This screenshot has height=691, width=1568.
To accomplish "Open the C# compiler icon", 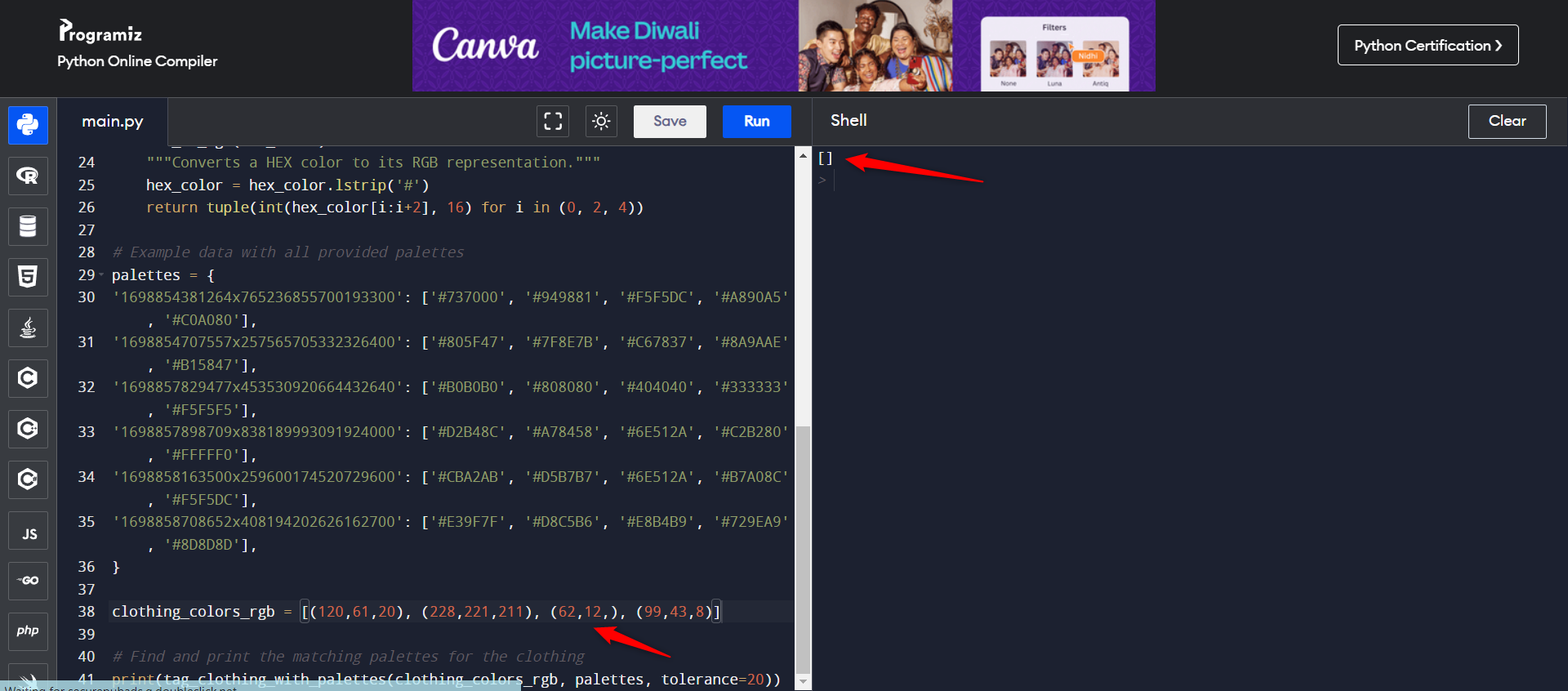I will (28, 479).
